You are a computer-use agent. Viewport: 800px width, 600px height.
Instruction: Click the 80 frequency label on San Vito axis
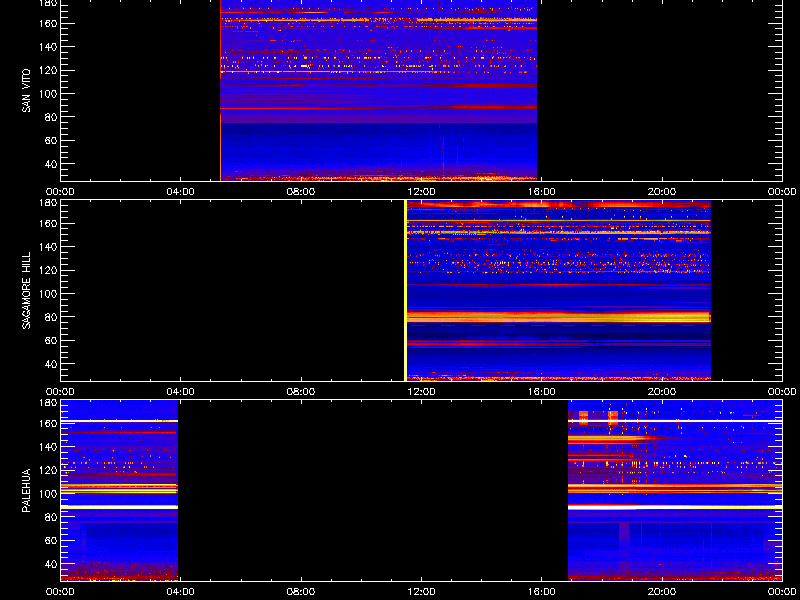click(49, 117)
